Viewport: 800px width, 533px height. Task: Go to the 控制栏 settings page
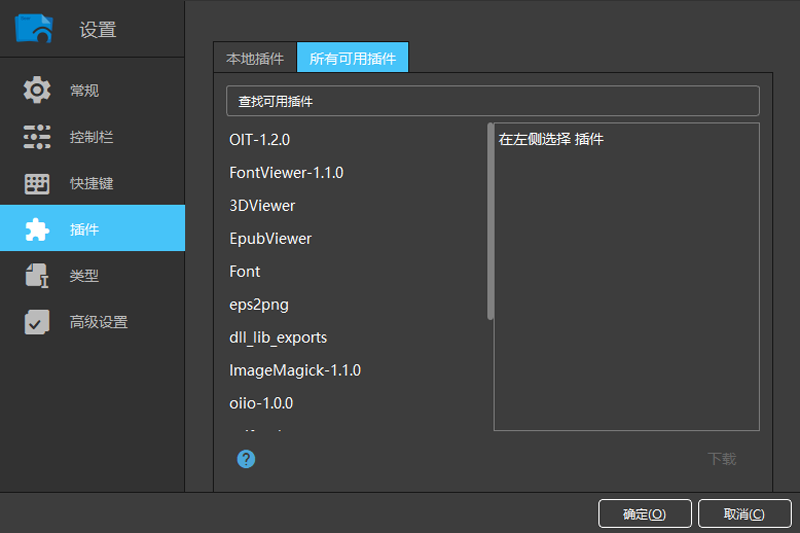92,137
